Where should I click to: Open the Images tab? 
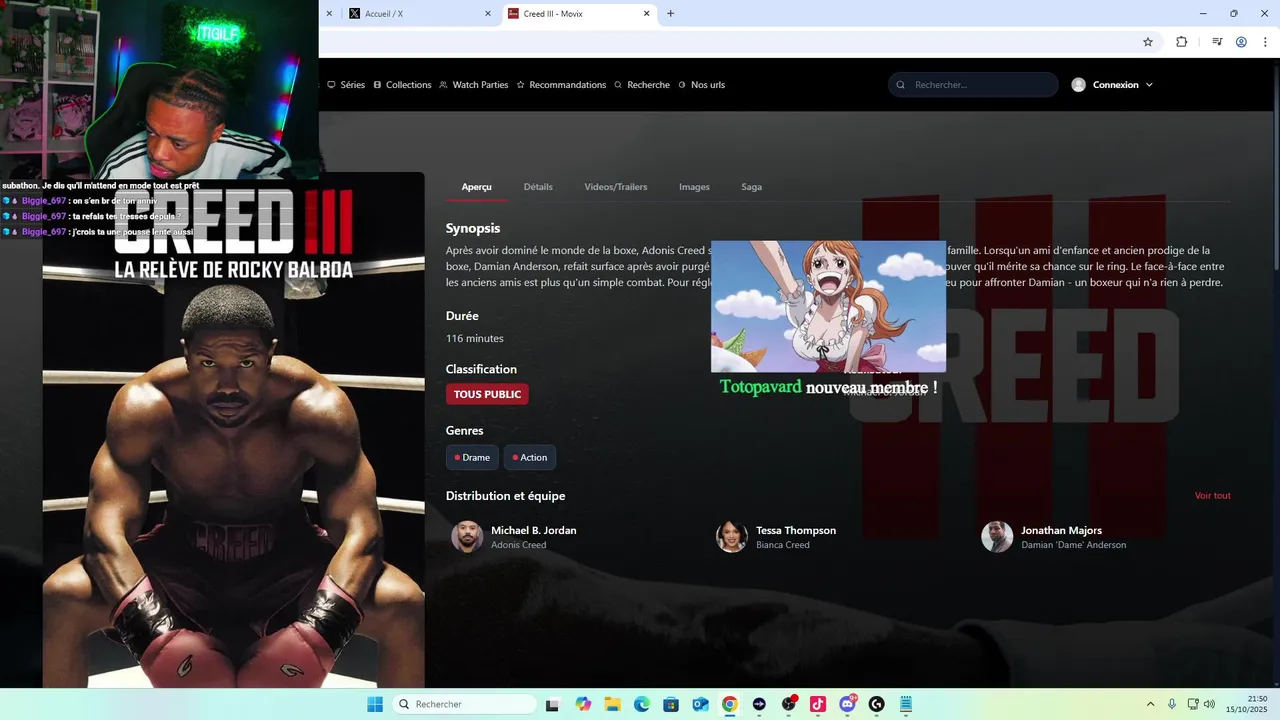point(694,187)
